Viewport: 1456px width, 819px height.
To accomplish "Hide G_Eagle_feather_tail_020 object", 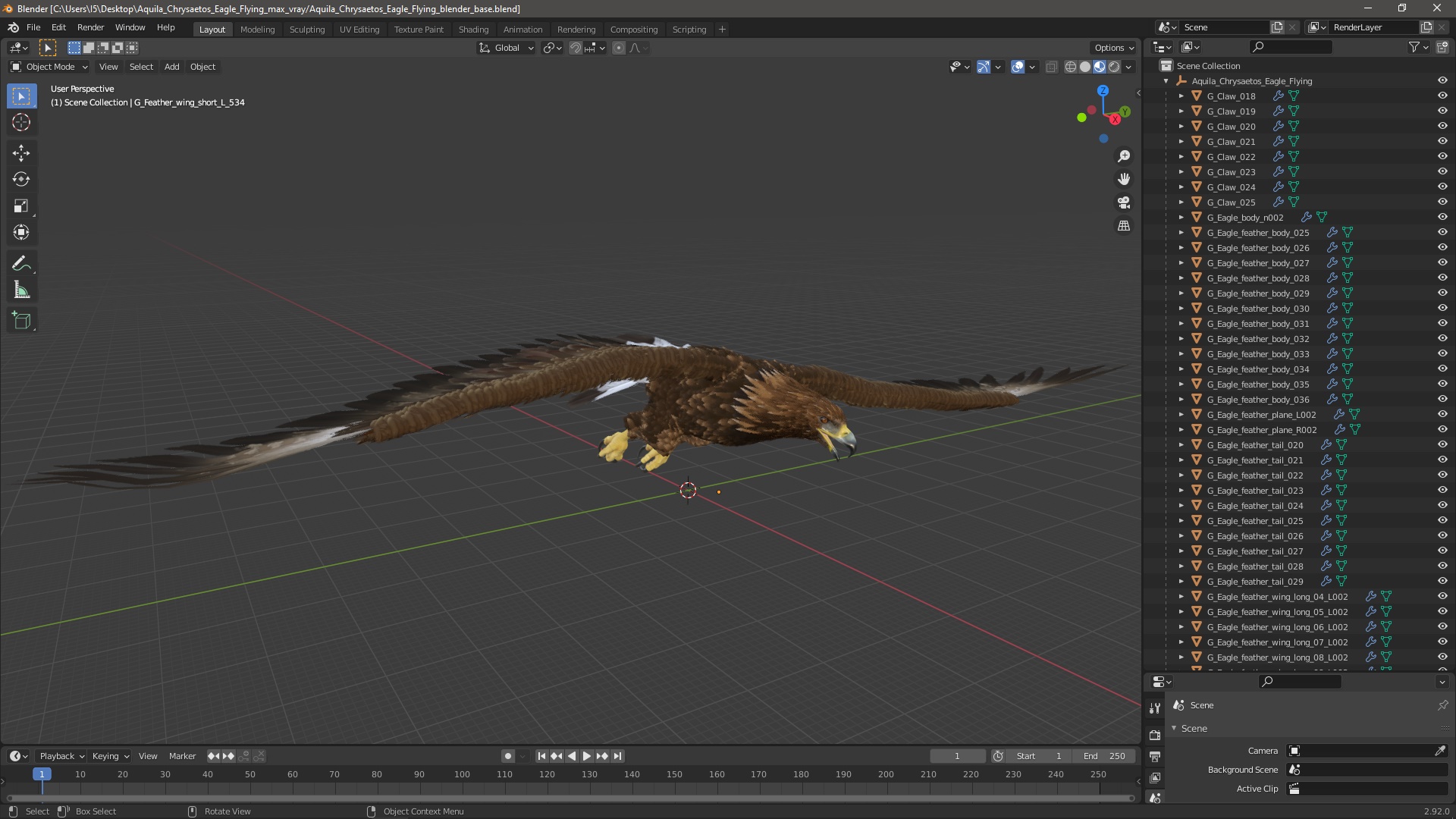I will click(x=1442, y=445).
